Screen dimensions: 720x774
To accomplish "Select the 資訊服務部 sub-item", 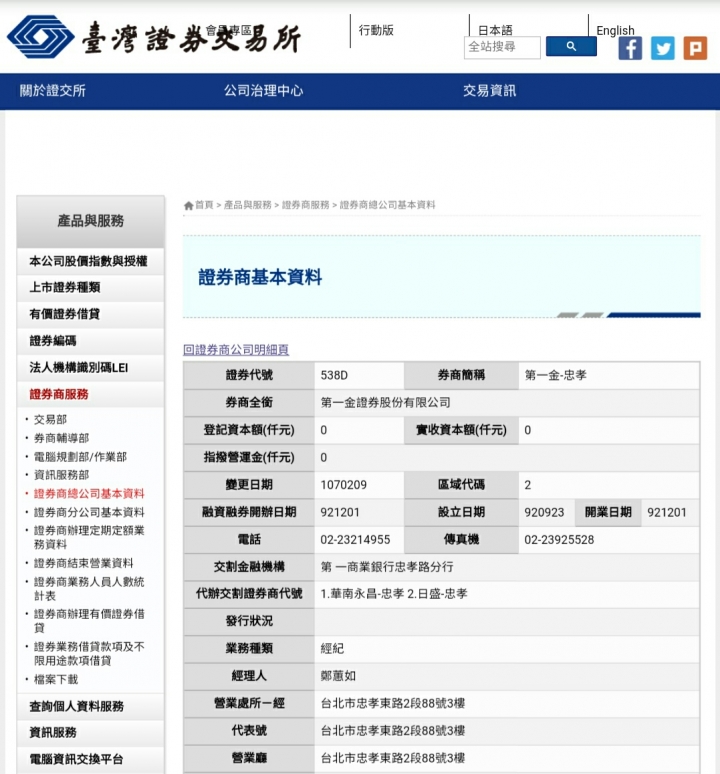I will click(x=61, y=475).
